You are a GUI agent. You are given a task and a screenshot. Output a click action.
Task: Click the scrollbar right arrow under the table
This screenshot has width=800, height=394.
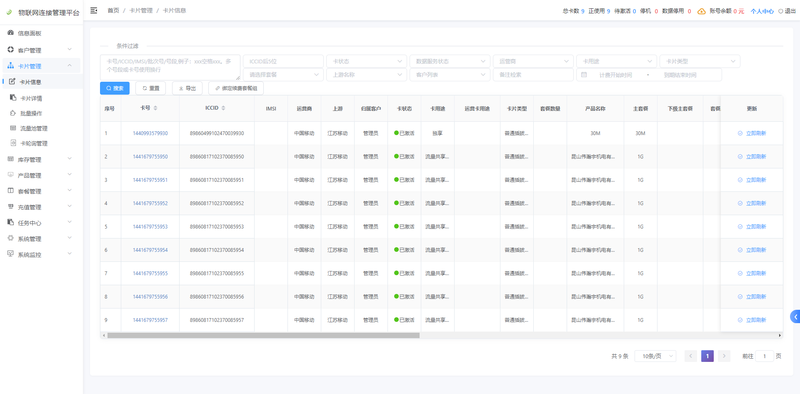pyautogui.click(x=780, y=335)
